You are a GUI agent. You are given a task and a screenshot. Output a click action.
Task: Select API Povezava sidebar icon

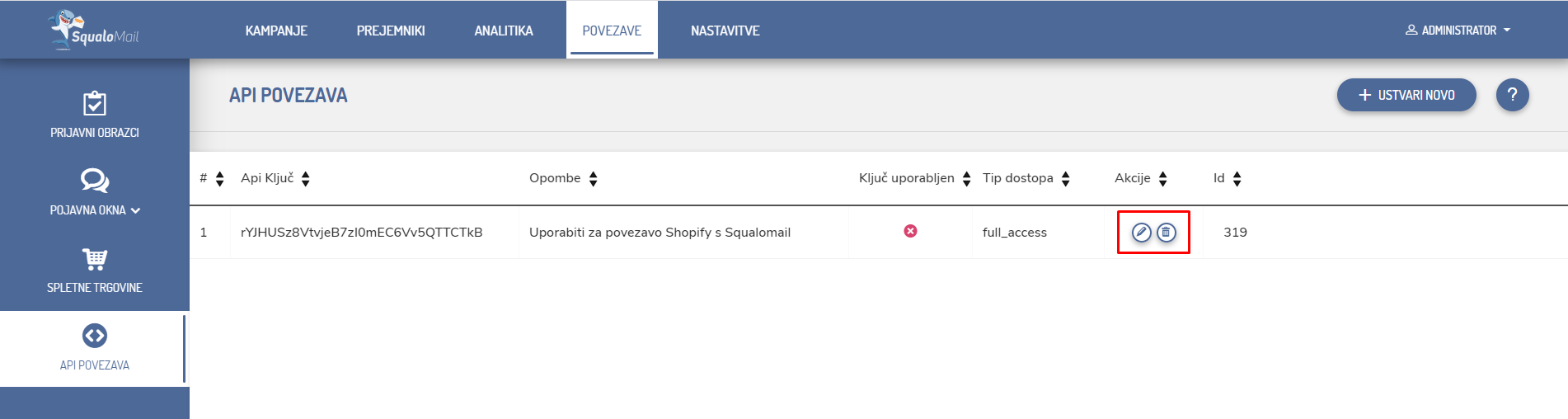[95, 337]
